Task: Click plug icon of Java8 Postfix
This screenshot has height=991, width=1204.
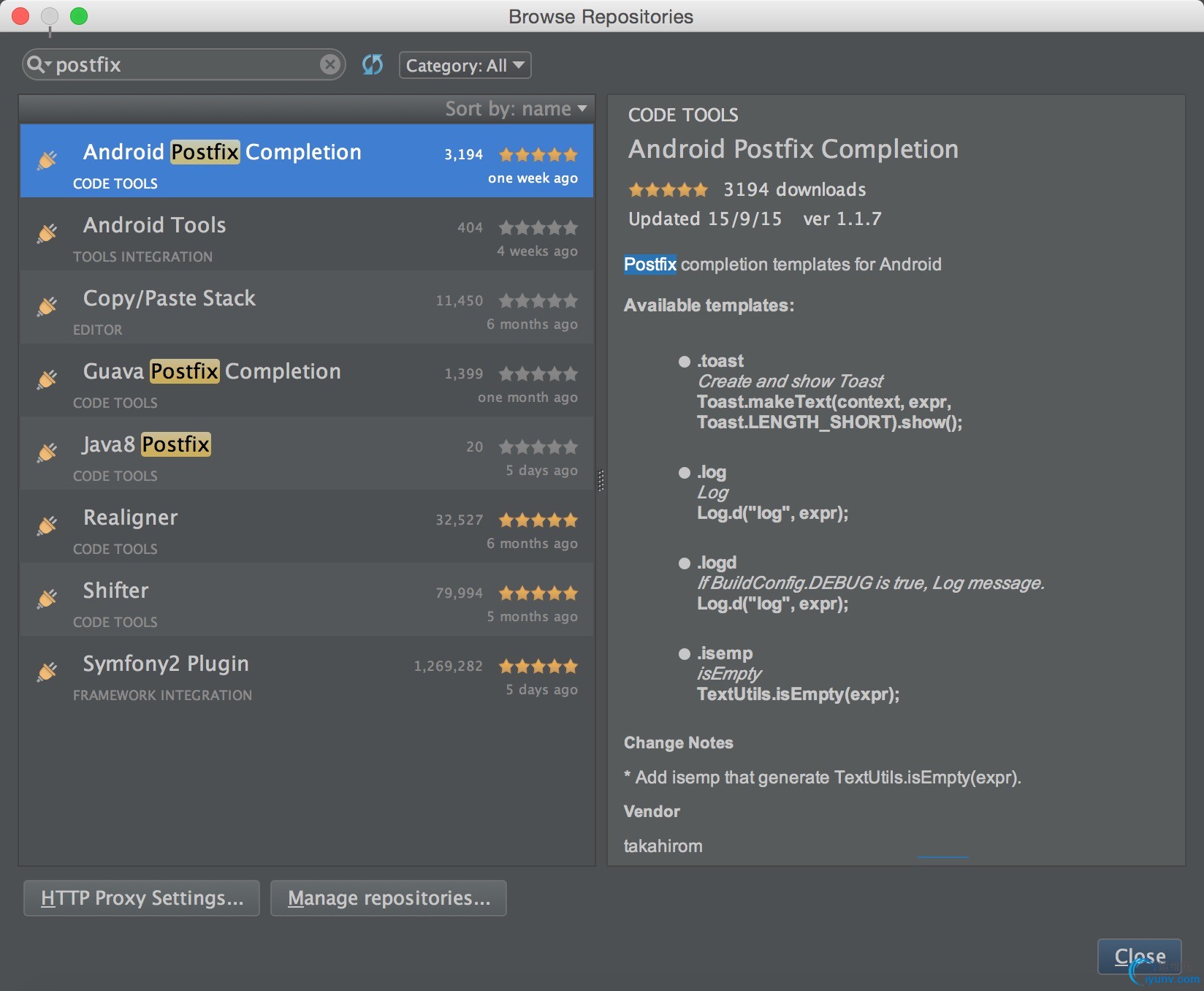Action: pyautogui.click(x=47, y=452)
